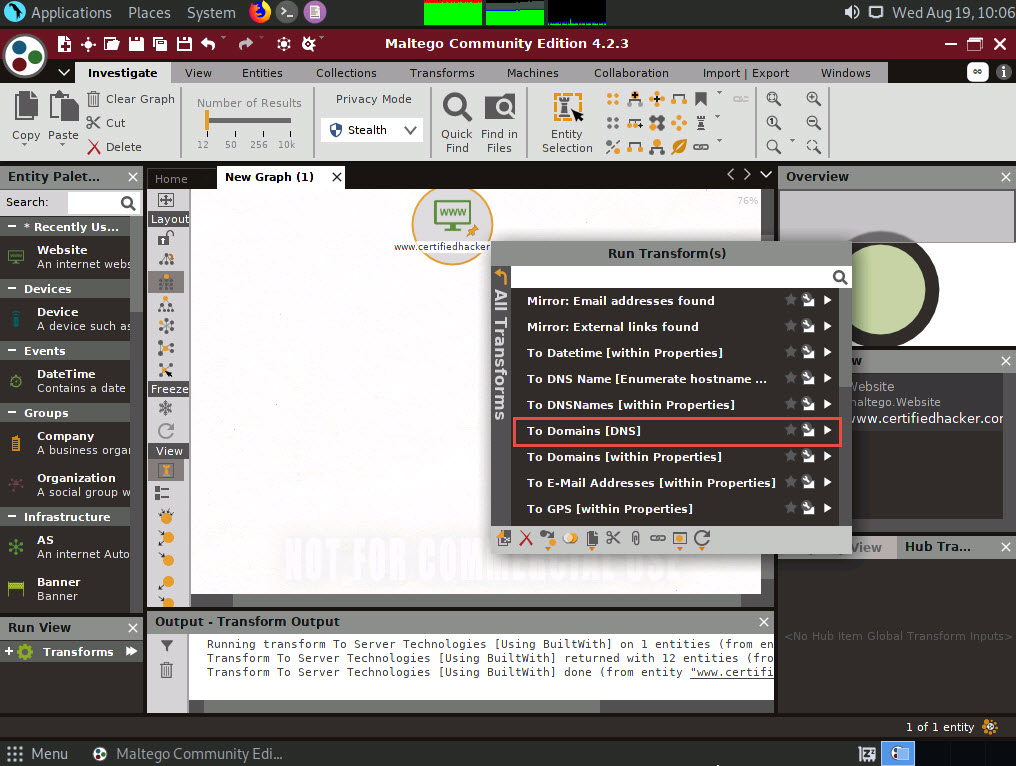Click the Delete button in ribbon
The width and height of the screenshot is (1016, 766).
(x=114, y=147)
